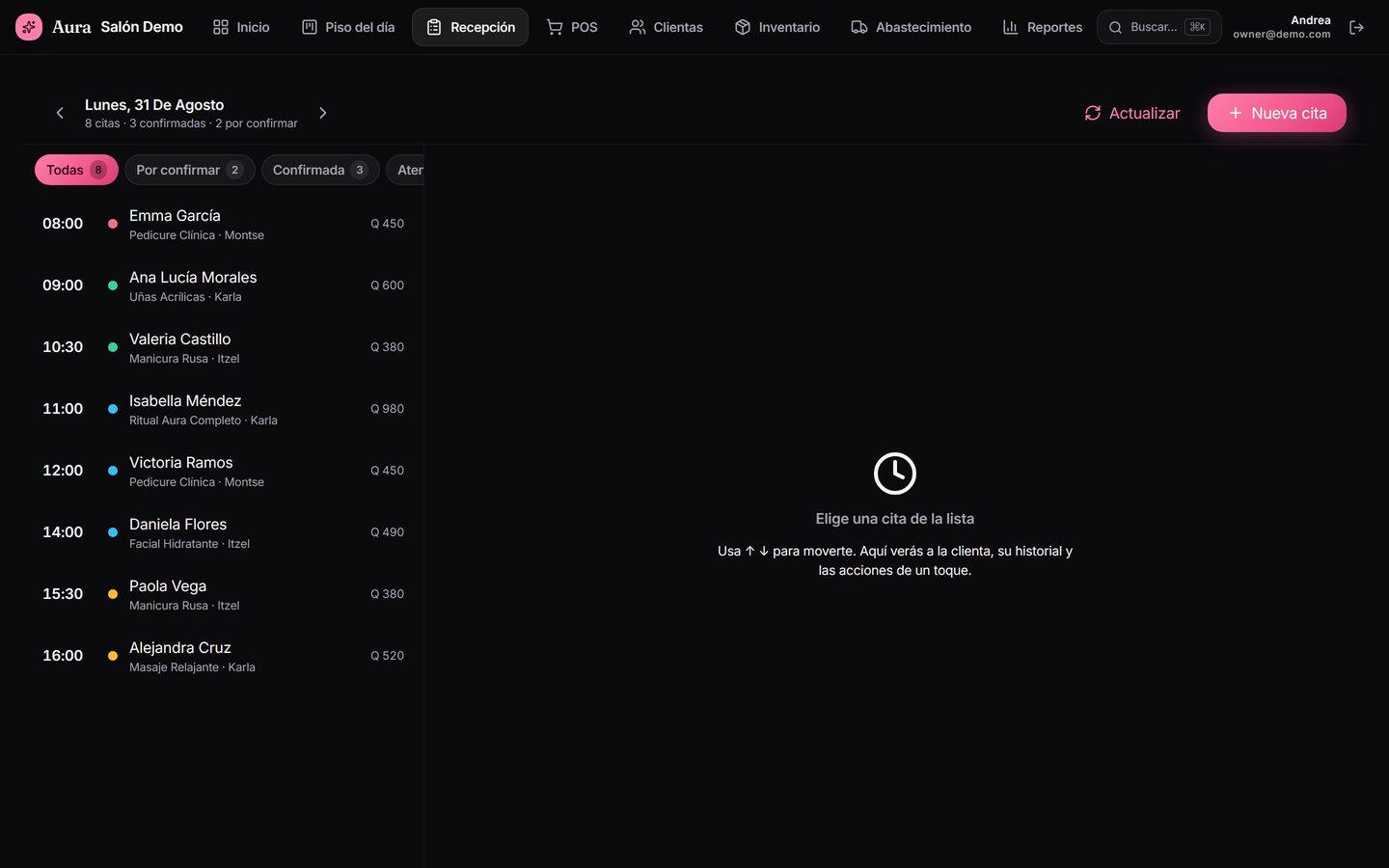1389x868 pixels.
Task: Click the Lunes, 31 De Agosto date
Action: [154, 105]
